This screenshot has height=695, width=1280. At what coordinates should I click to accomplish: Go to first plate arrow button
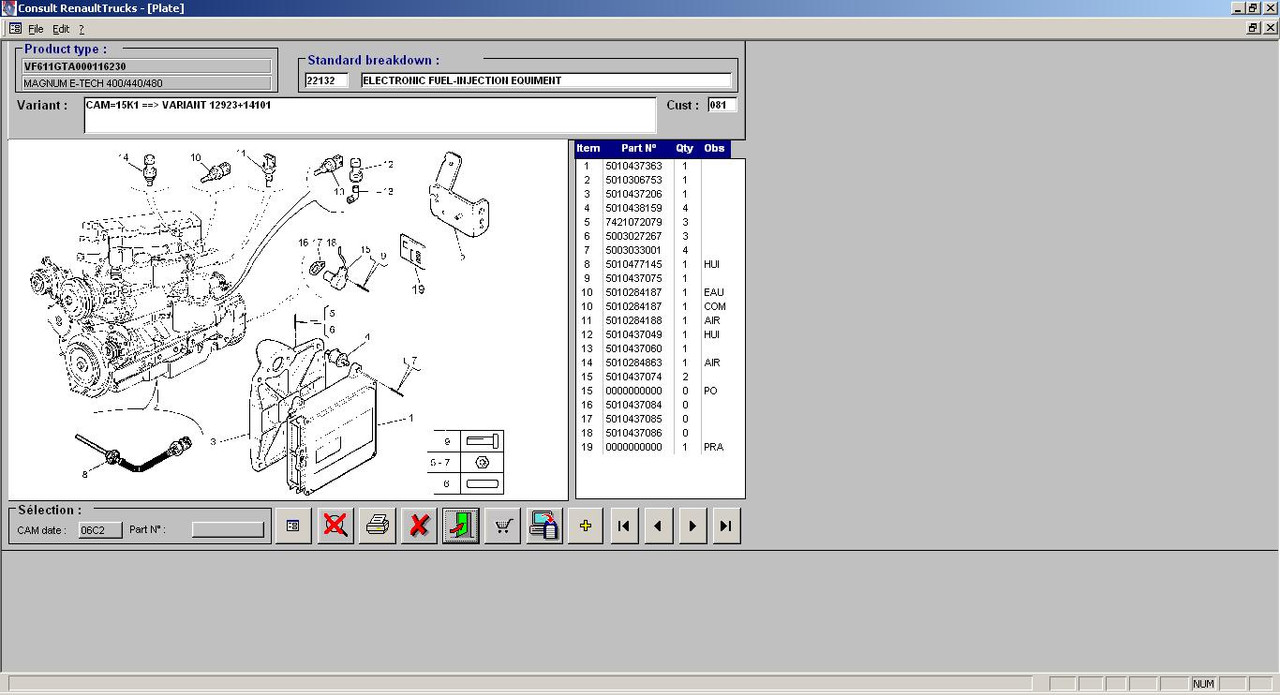623,526
